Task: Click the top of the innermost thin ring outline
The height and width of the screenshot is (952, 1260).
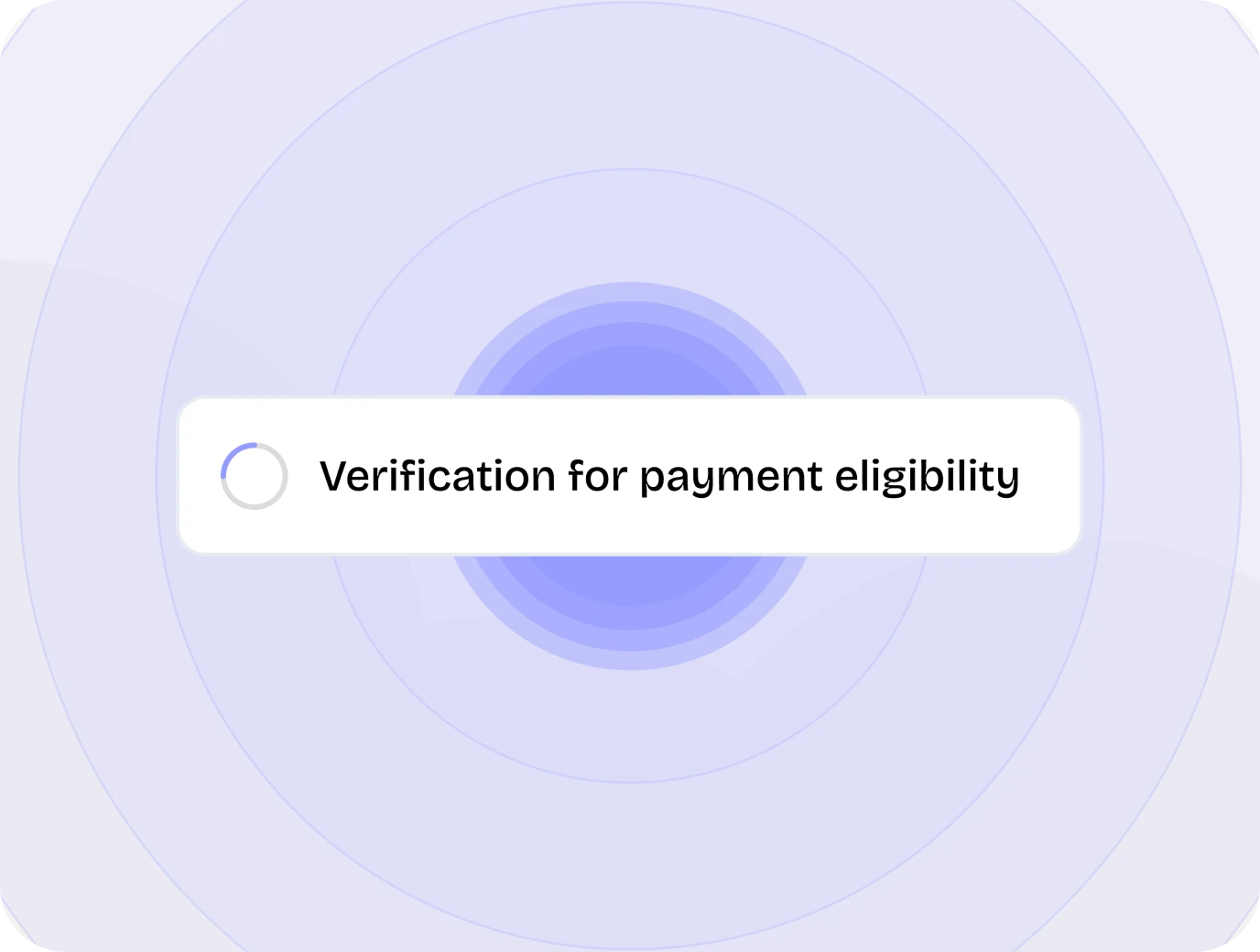Action: coord(630,169)
